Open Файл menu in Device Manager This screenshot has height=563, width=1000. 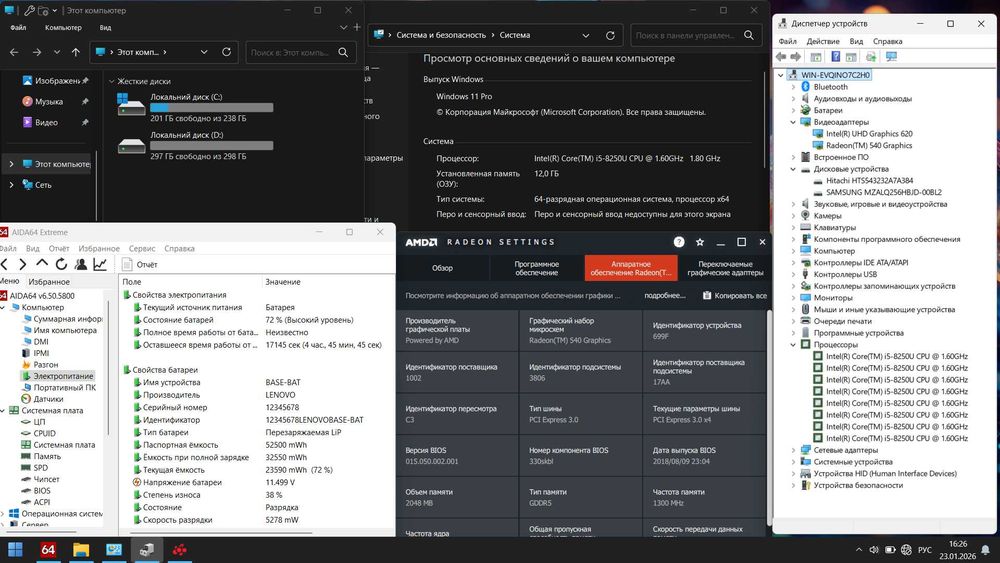point(788,41)
